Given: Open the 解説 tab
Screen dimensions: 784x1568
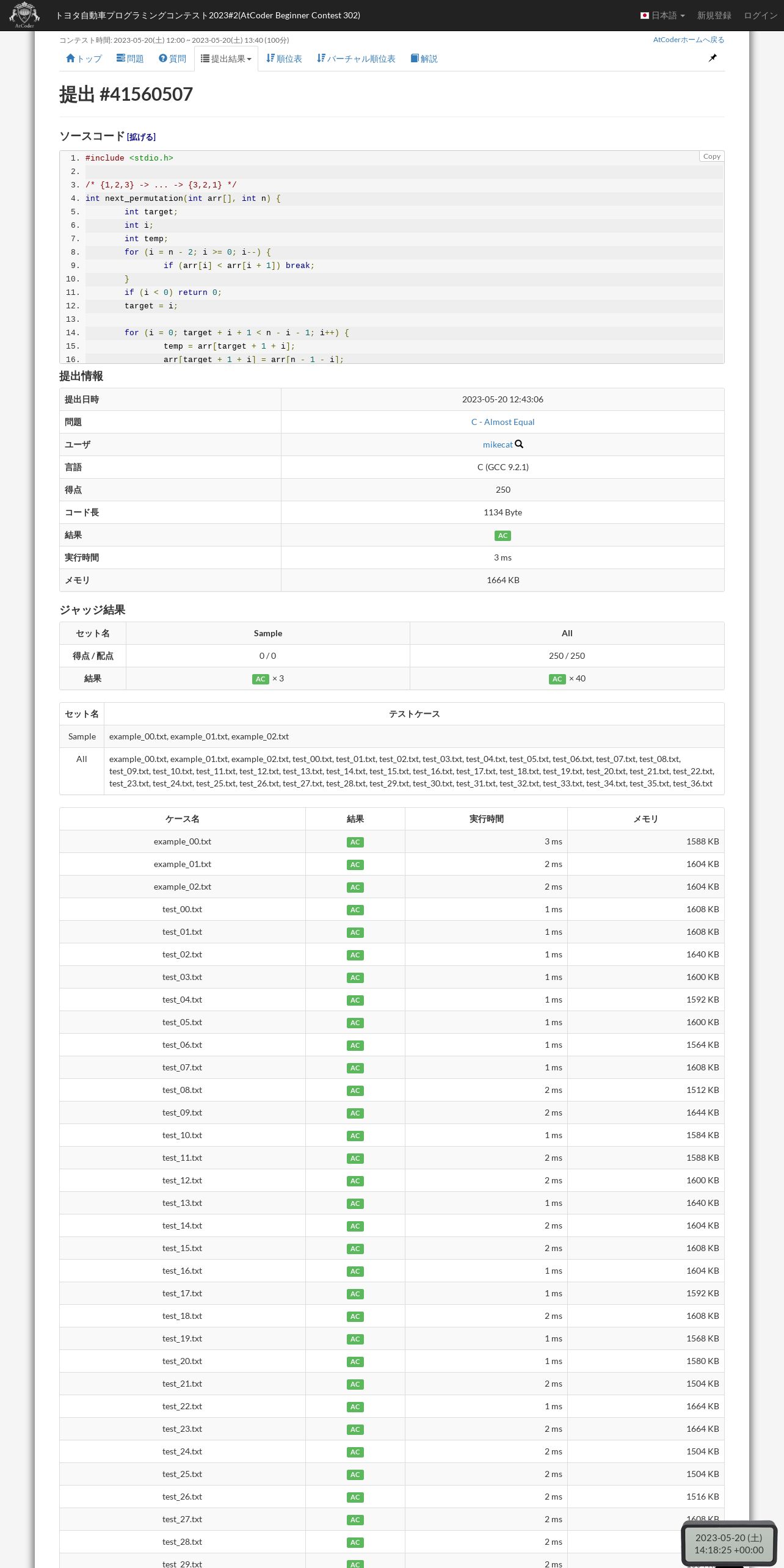Looking at the screenshot, I should click(x=424, y=59).
